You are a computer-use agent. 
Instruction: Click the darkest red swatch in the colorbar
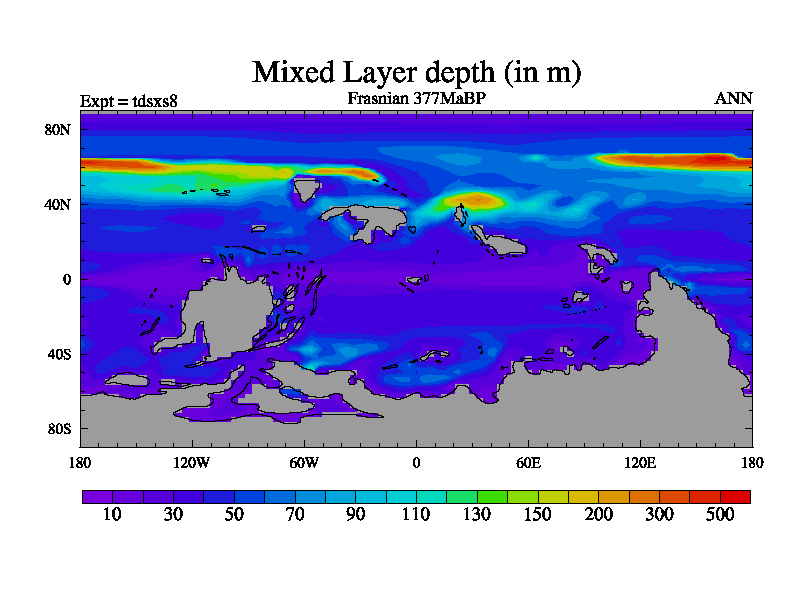click(735, 496)
